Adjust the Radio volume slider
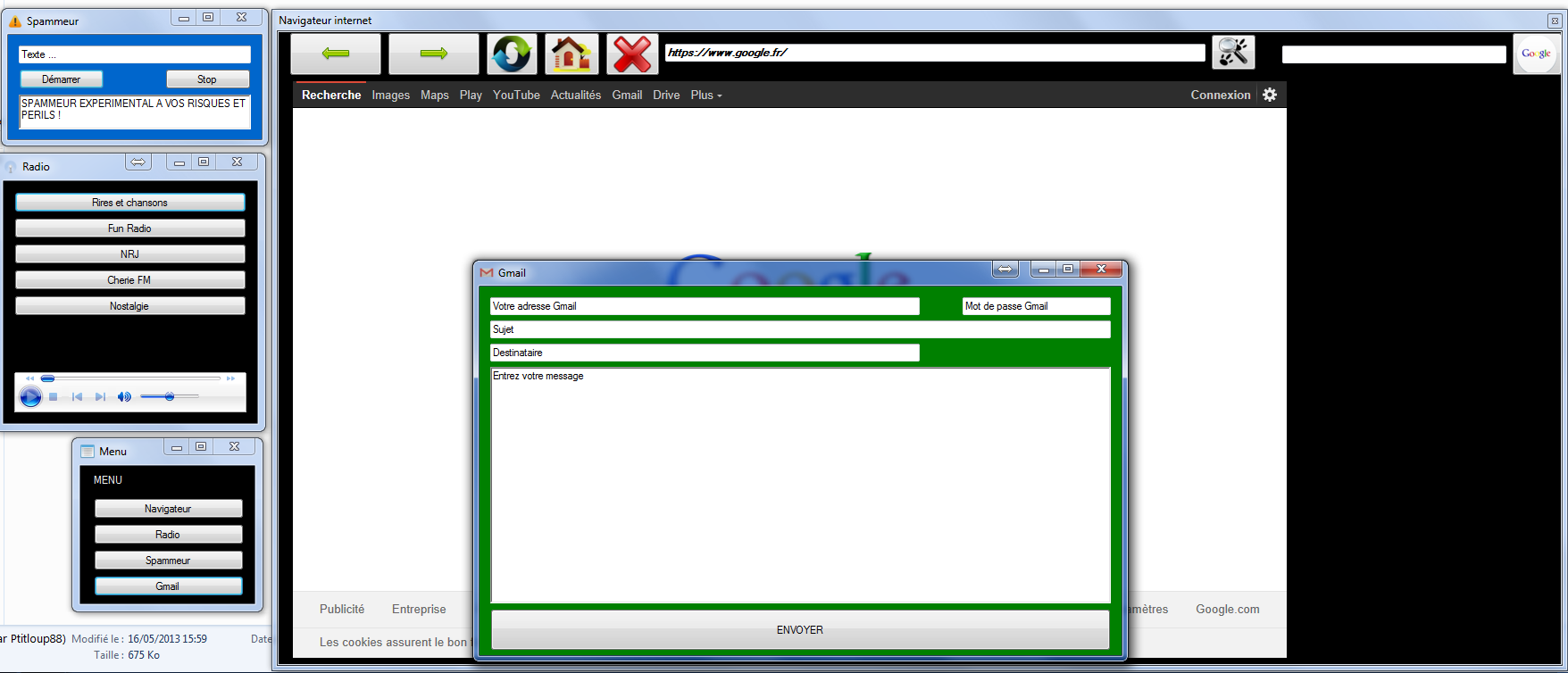This screenshot has width=1568, height=673. (x=170, y=396)
